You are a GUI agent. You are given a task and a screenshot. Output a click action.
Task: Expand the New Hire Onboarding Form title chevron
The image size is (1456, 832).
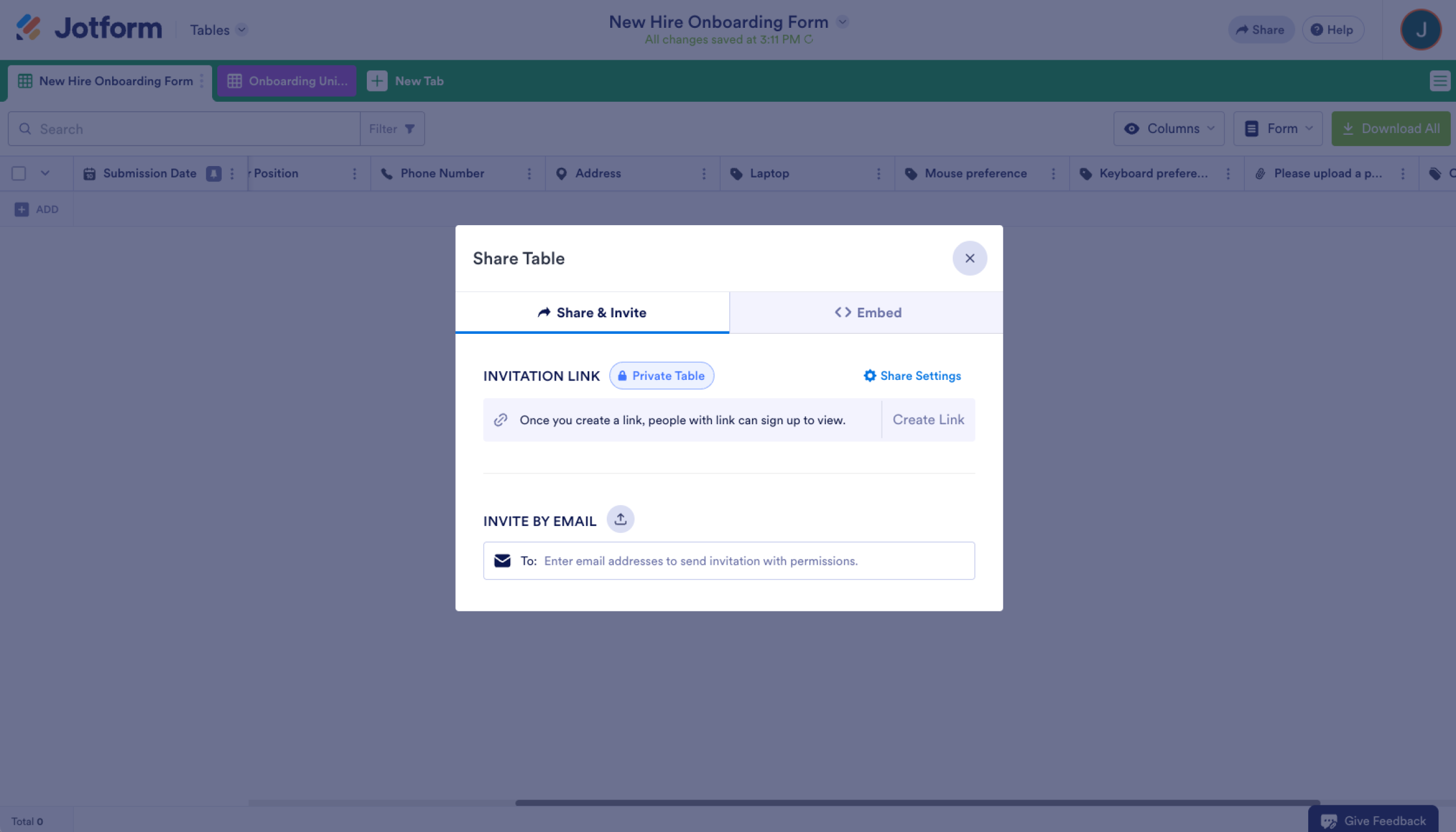(x=842, y=21)
